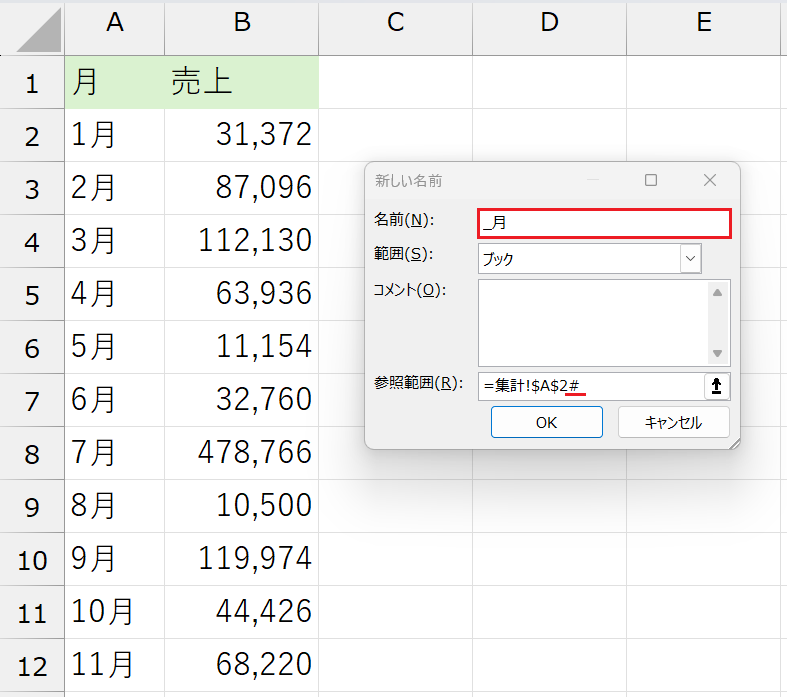Viewport: 787px width, 697px height.
Task: Select column D header
Action: (x=549, y=28)
